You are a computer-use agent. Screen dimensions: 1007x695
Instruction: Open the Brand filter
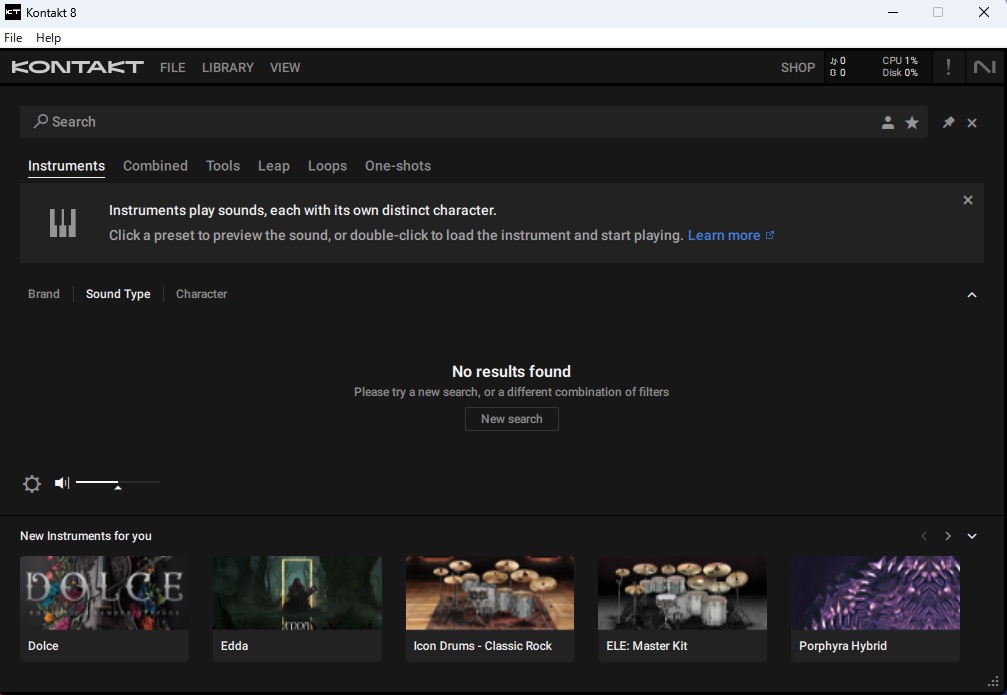point(44,294)
